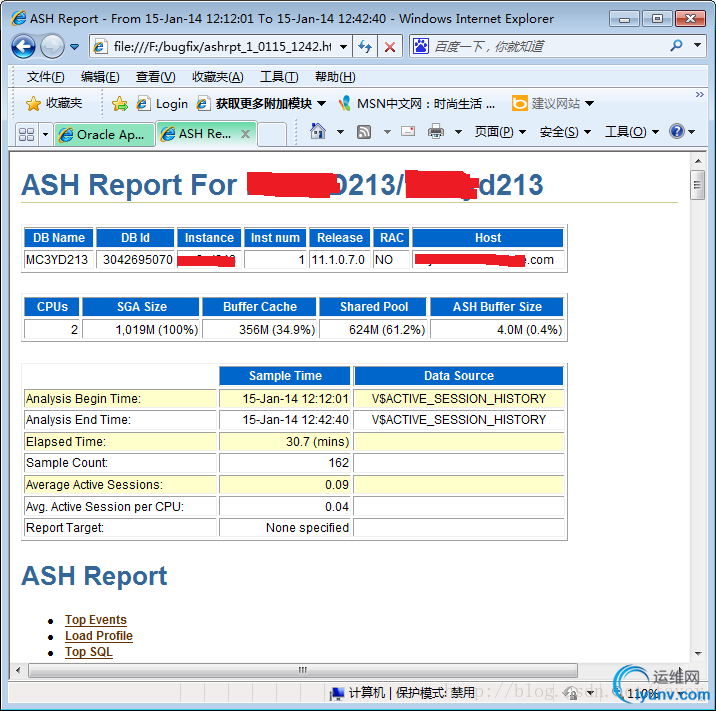The image size is (716, 711).
Task: Click the empty New Tab button
Action: [272, 134]
